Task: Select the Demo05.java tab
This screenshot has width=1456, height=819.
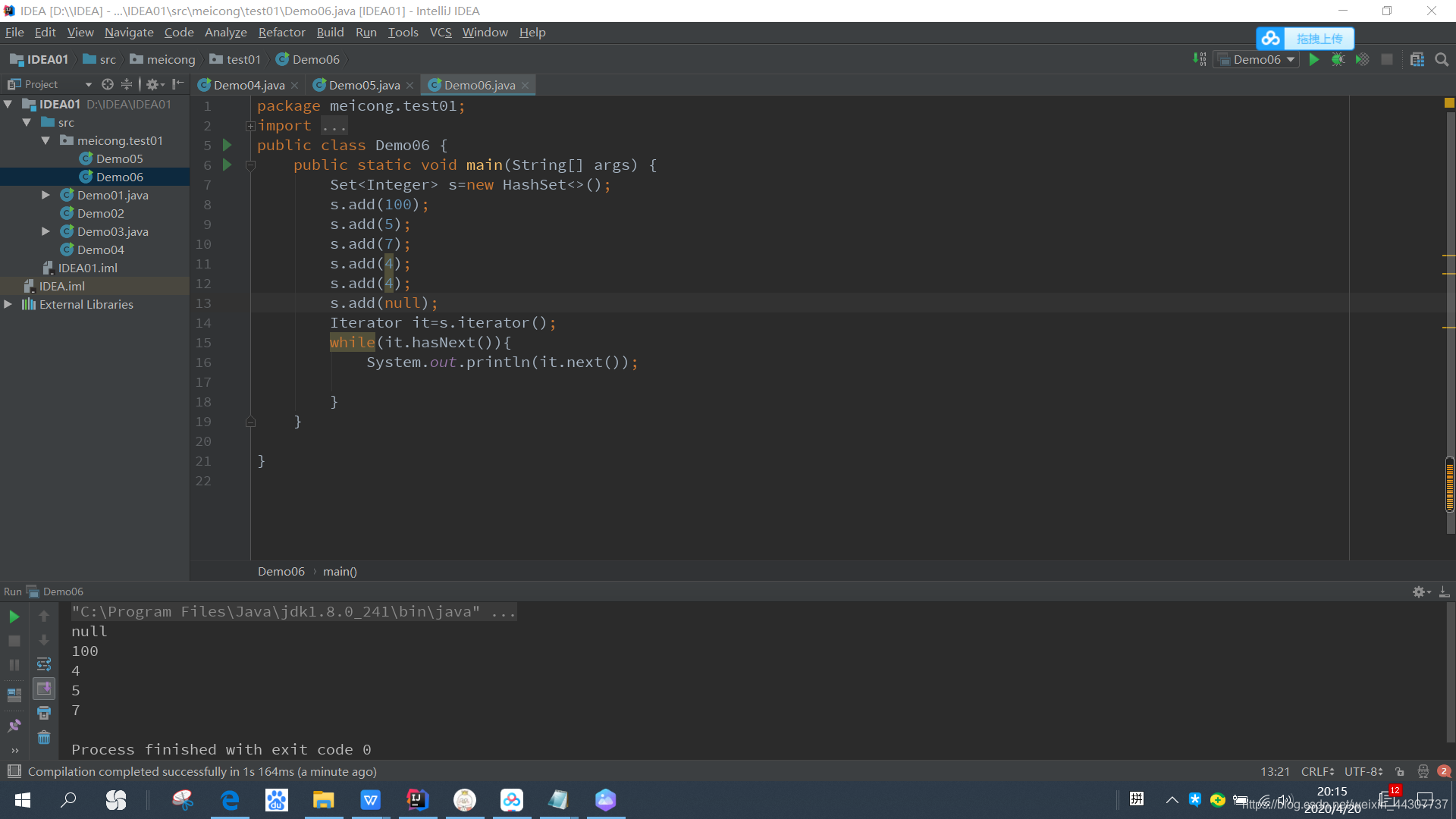Action: tap(363, 85)
